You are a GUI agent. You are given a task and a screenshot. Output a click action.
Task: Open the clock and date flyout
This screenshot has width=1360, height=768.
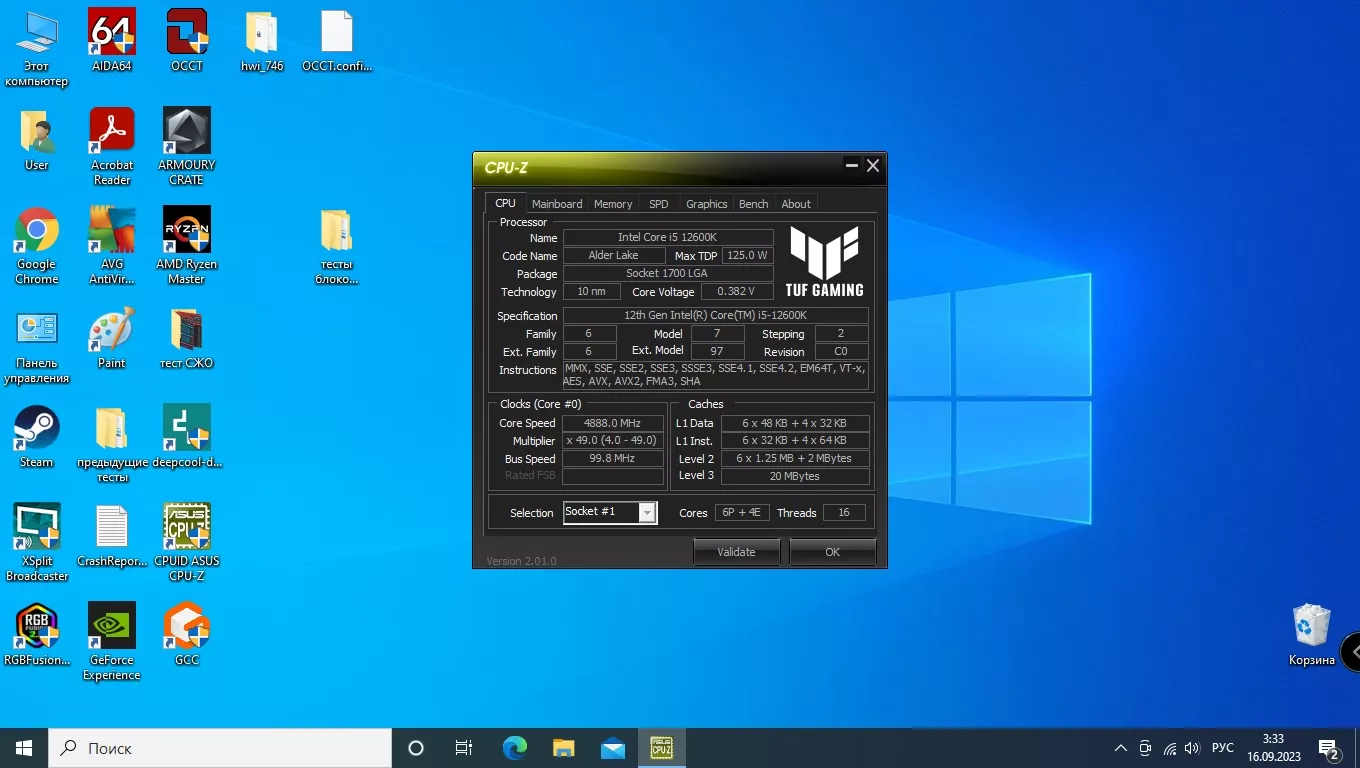(1272, 748)
